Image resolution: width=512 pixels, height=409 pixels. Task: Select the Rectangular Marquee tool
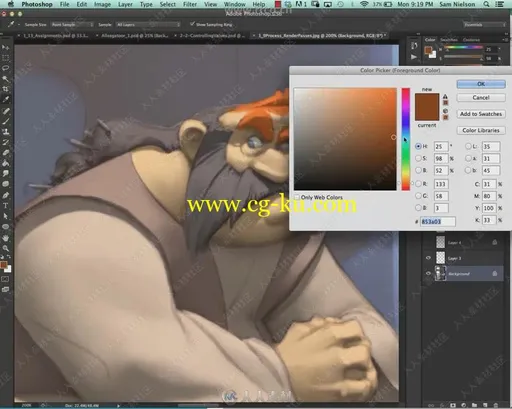[5, 58]
